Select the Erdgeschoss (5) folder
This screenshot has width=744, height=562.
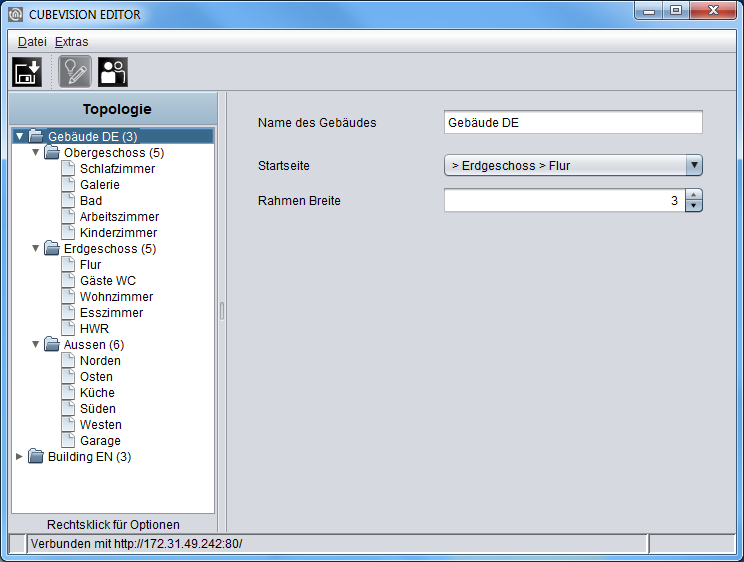point(110,248)
